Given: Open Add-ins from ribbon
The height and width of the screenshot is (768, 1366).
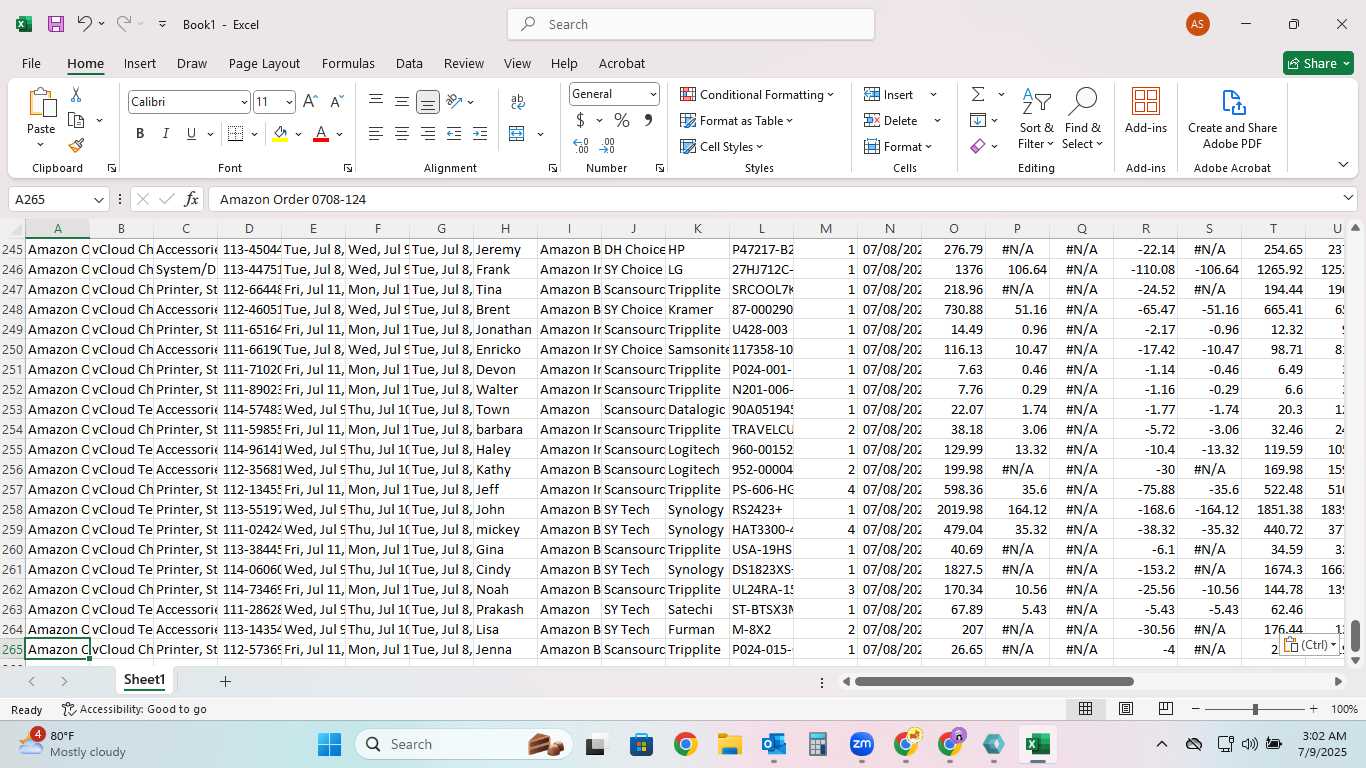Looking at the screenshot, I should (1146, 111).
